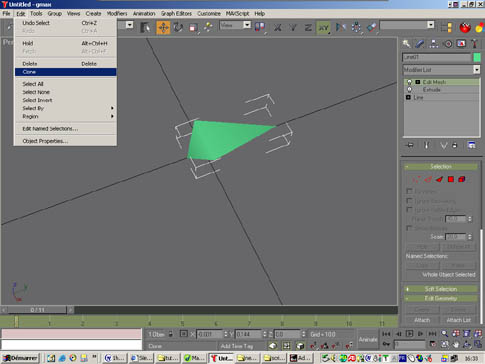Toggle Ignore Backfacing checkbox

pos(409,201)
